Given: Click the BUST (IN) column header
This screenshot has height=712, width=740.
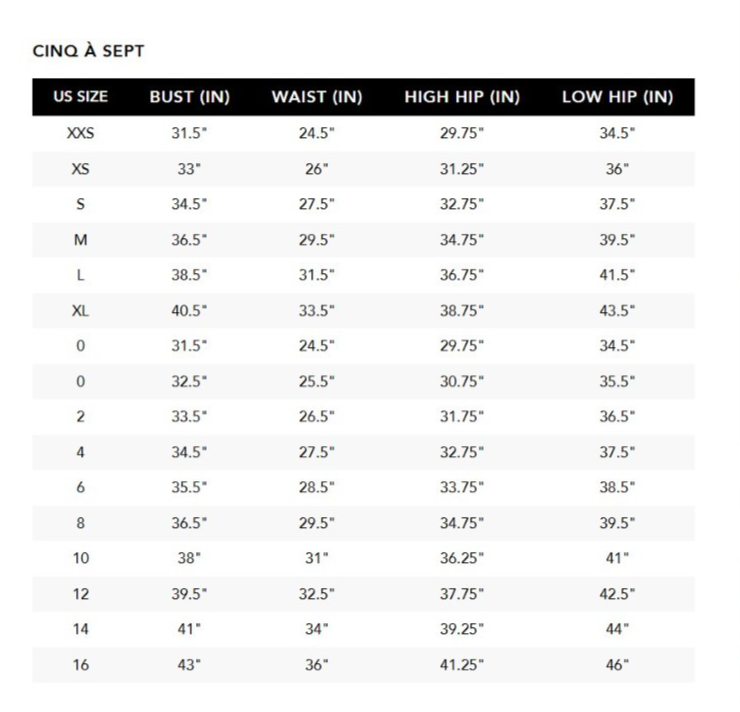Looking at the screenshot, I should (190, 98).
